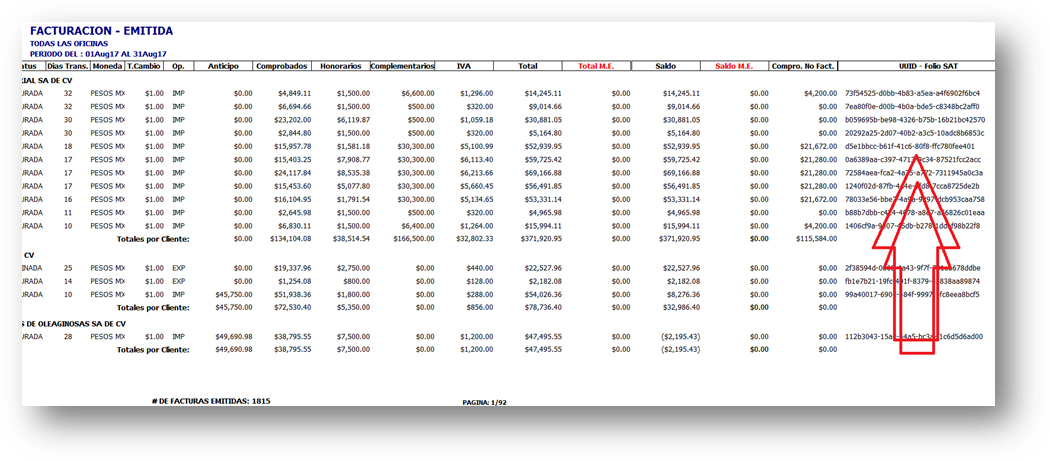Select the Total client sum $78,736.40

coord(544,308)
